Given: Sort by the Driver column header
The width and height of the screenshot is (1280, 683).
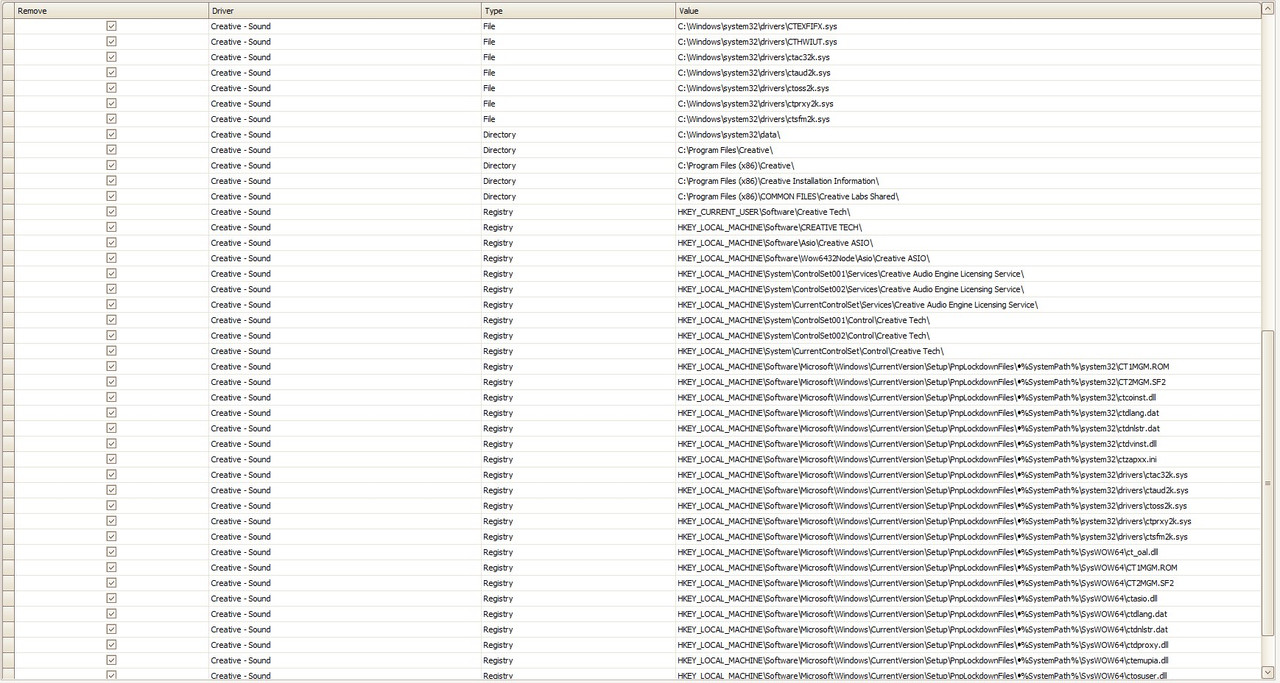Looking at the screenshot, I should point(345,10).
